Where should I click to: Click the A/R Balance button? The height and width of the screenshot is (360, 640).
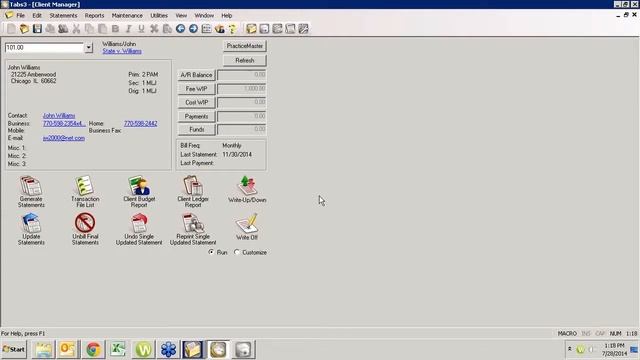coord(196,75)
